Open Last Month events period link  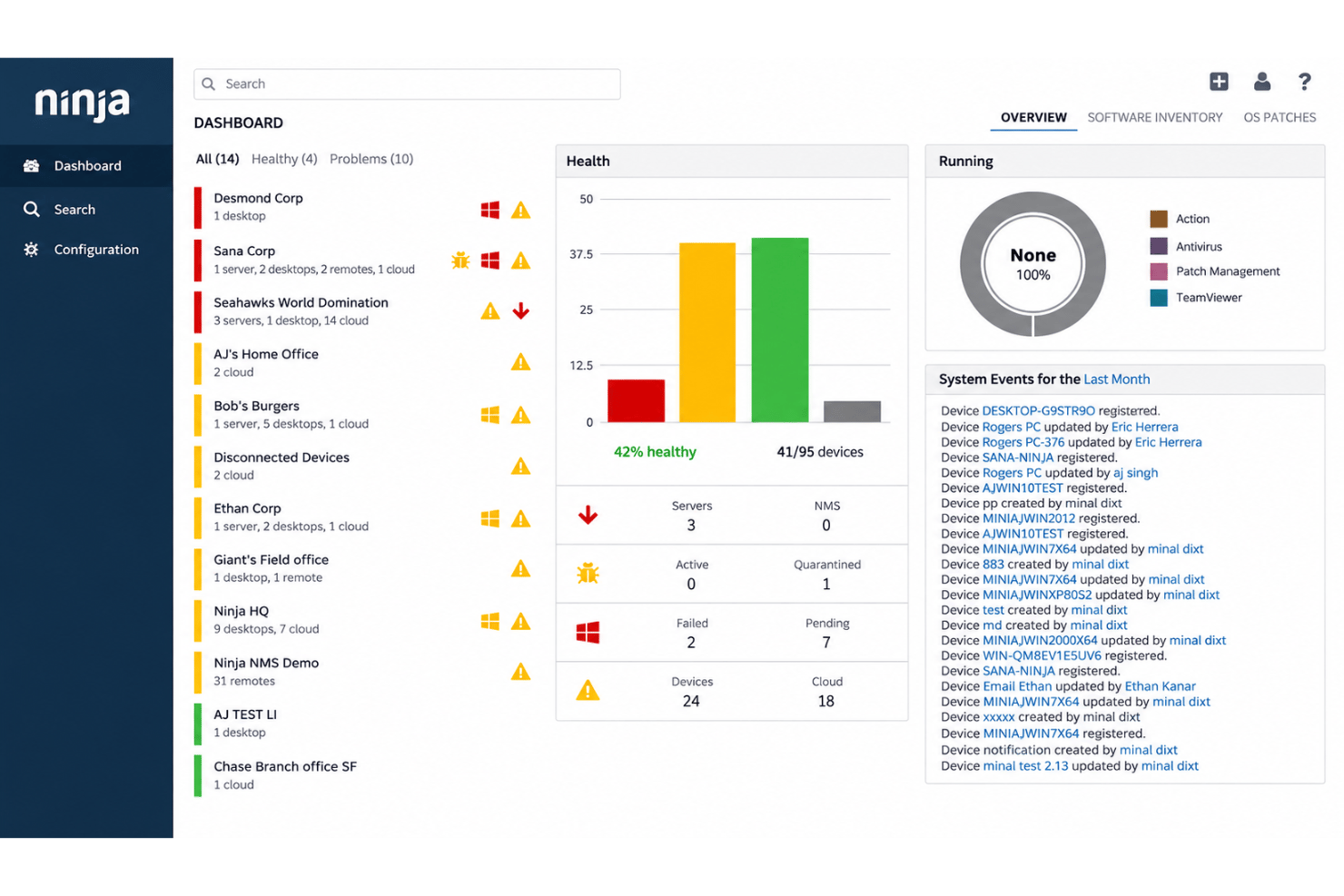click(x=1117, y=379)
